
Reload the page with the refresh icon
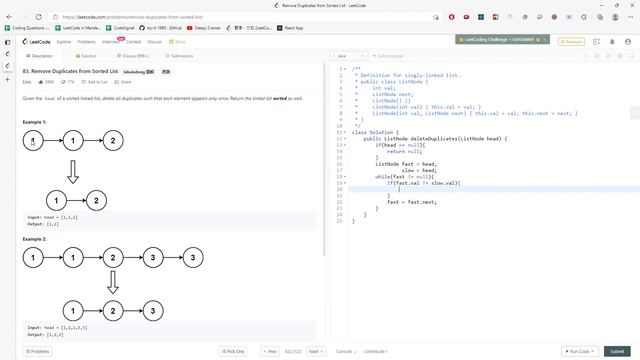38,17
